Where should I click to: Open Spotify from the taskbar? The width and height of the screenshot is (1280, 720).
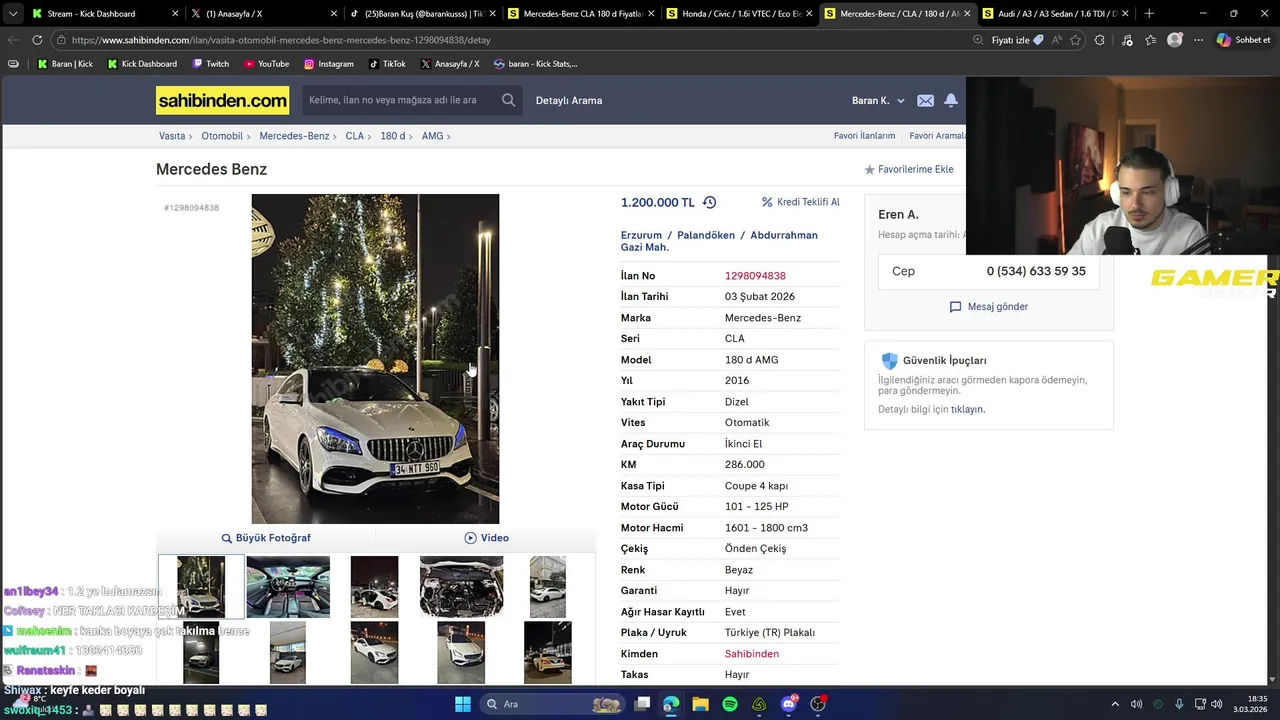pyautogui.click(x=730, y=704)
